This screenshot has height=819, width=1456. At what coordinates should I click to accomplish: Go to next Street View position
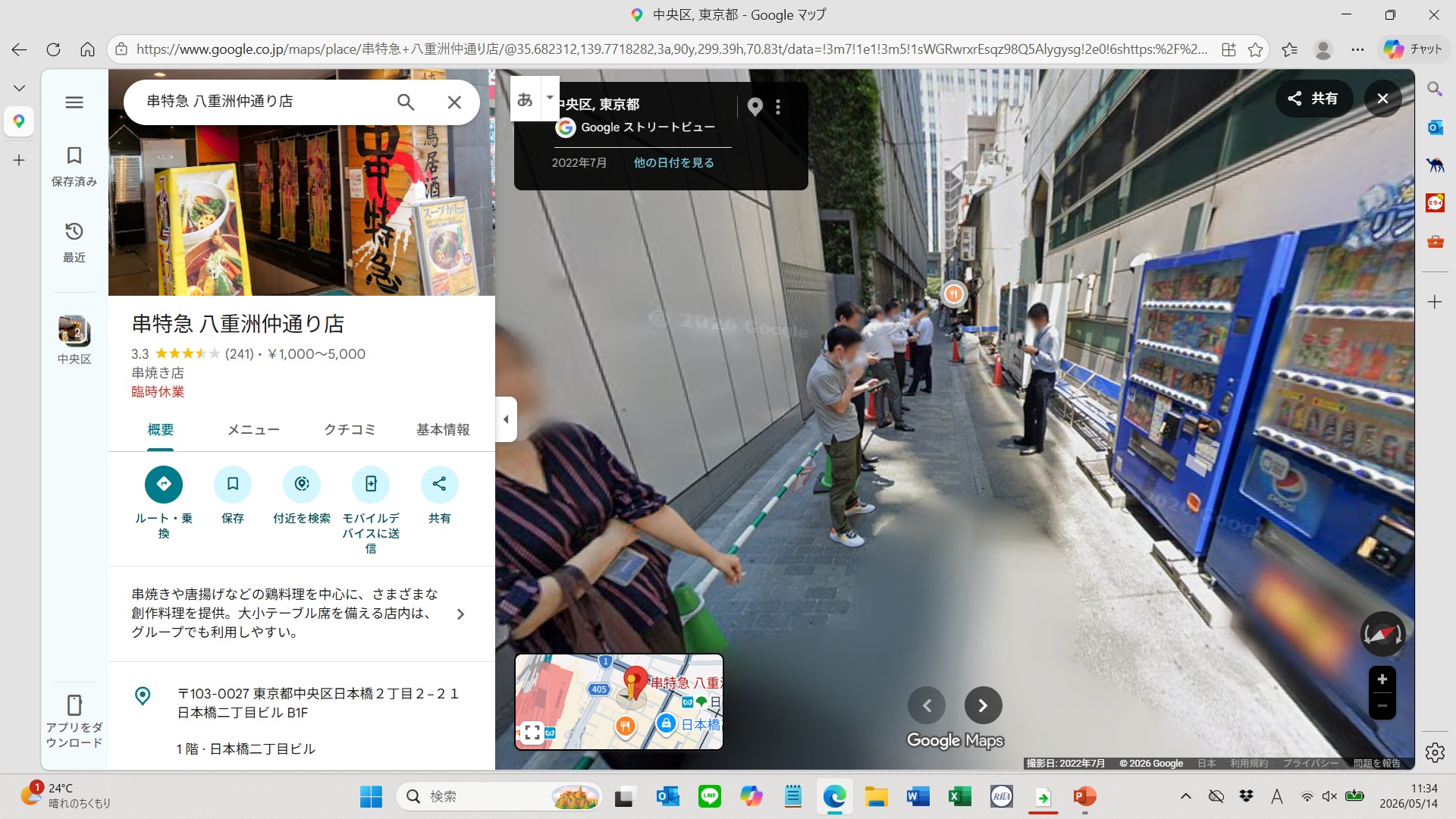click(983, 706)
